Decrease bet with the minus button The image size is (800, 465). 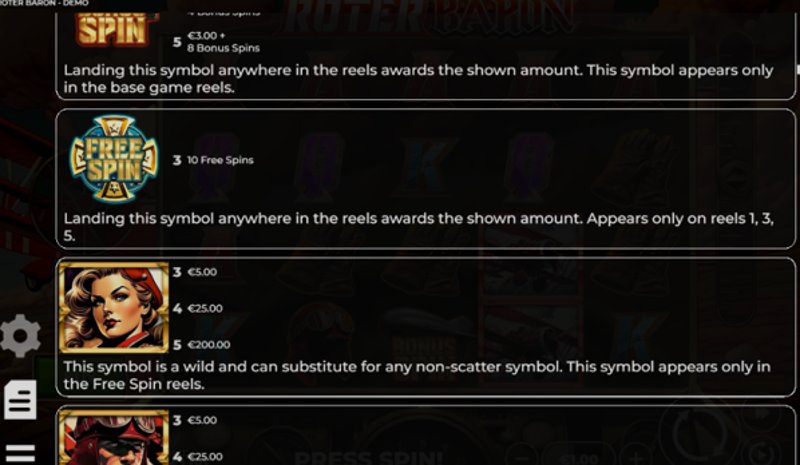coord(523,455)
